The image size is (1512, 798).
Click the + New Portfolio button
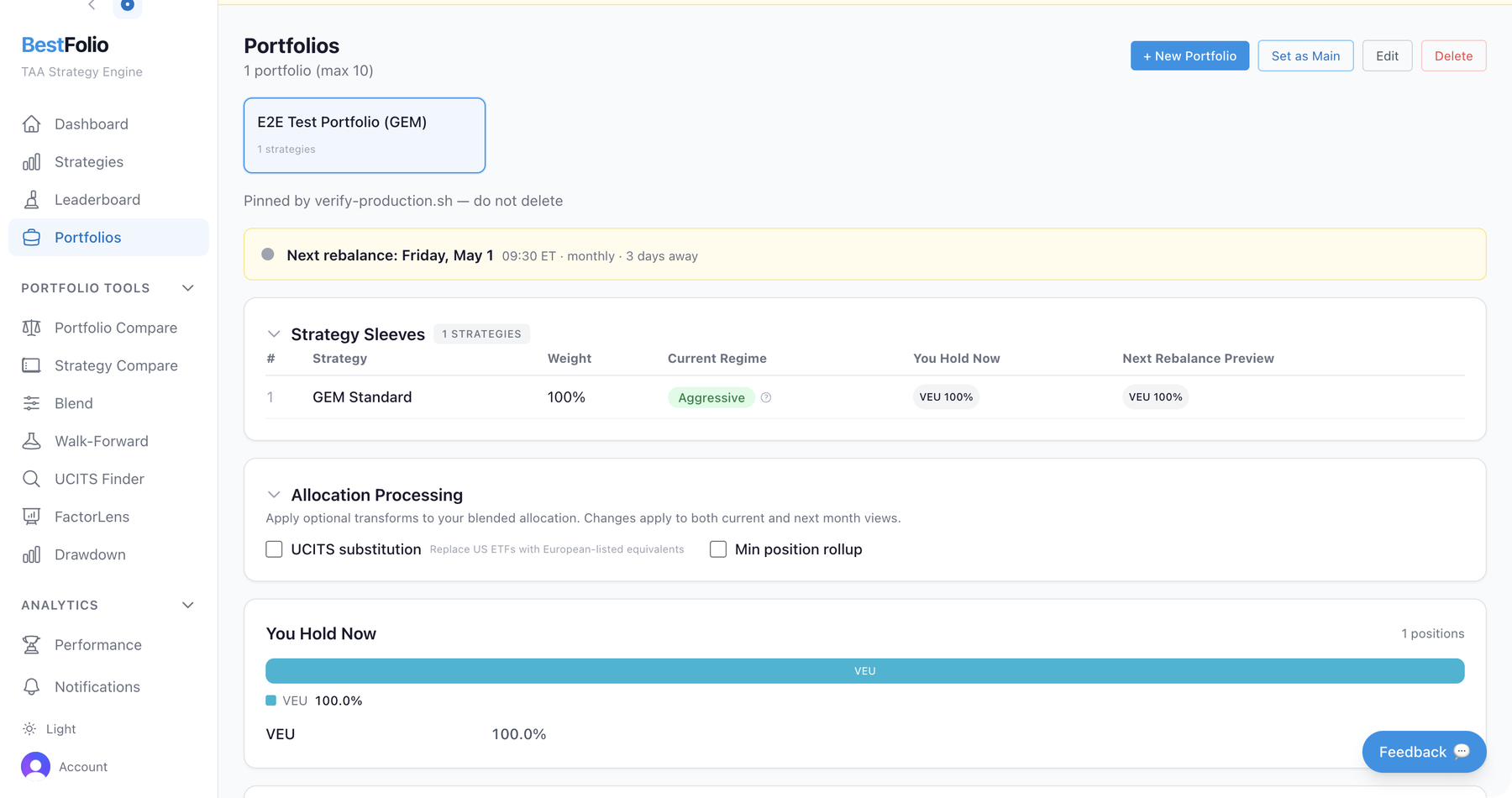(x=1189, y=55)
